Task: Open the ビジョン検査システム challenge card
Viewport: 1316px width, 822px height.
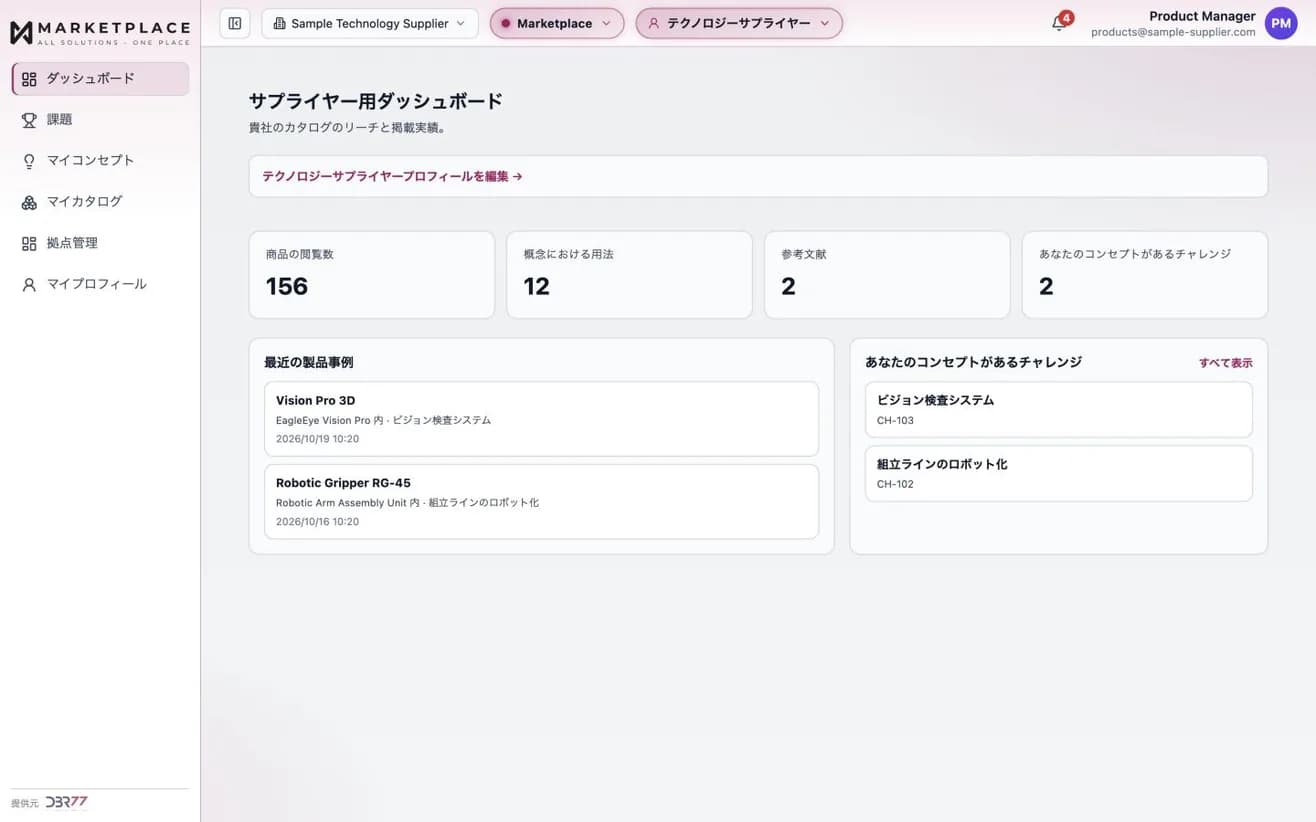Action: [x=1058, y=409]
